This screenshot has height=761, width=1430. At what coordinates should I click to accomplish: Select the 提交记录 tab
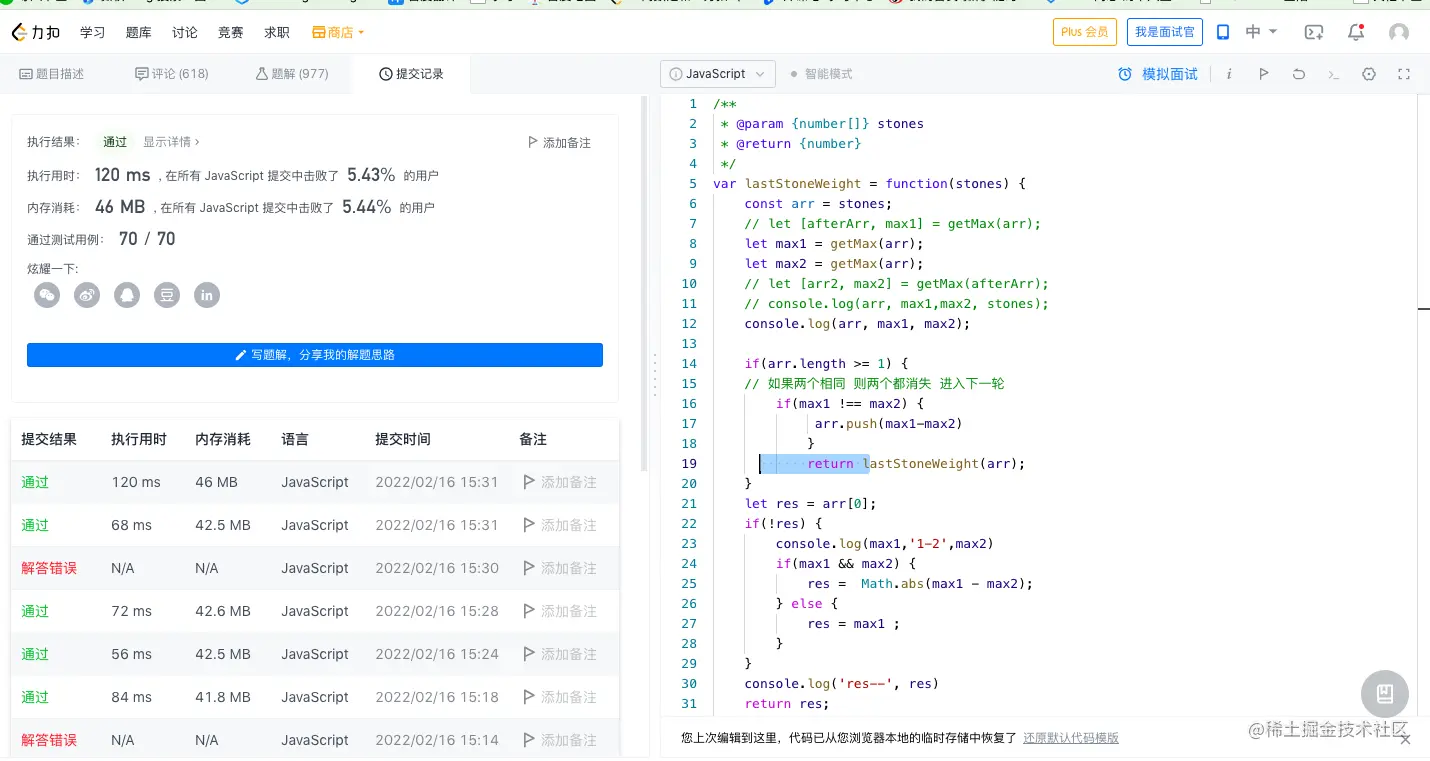click(411, 74)
